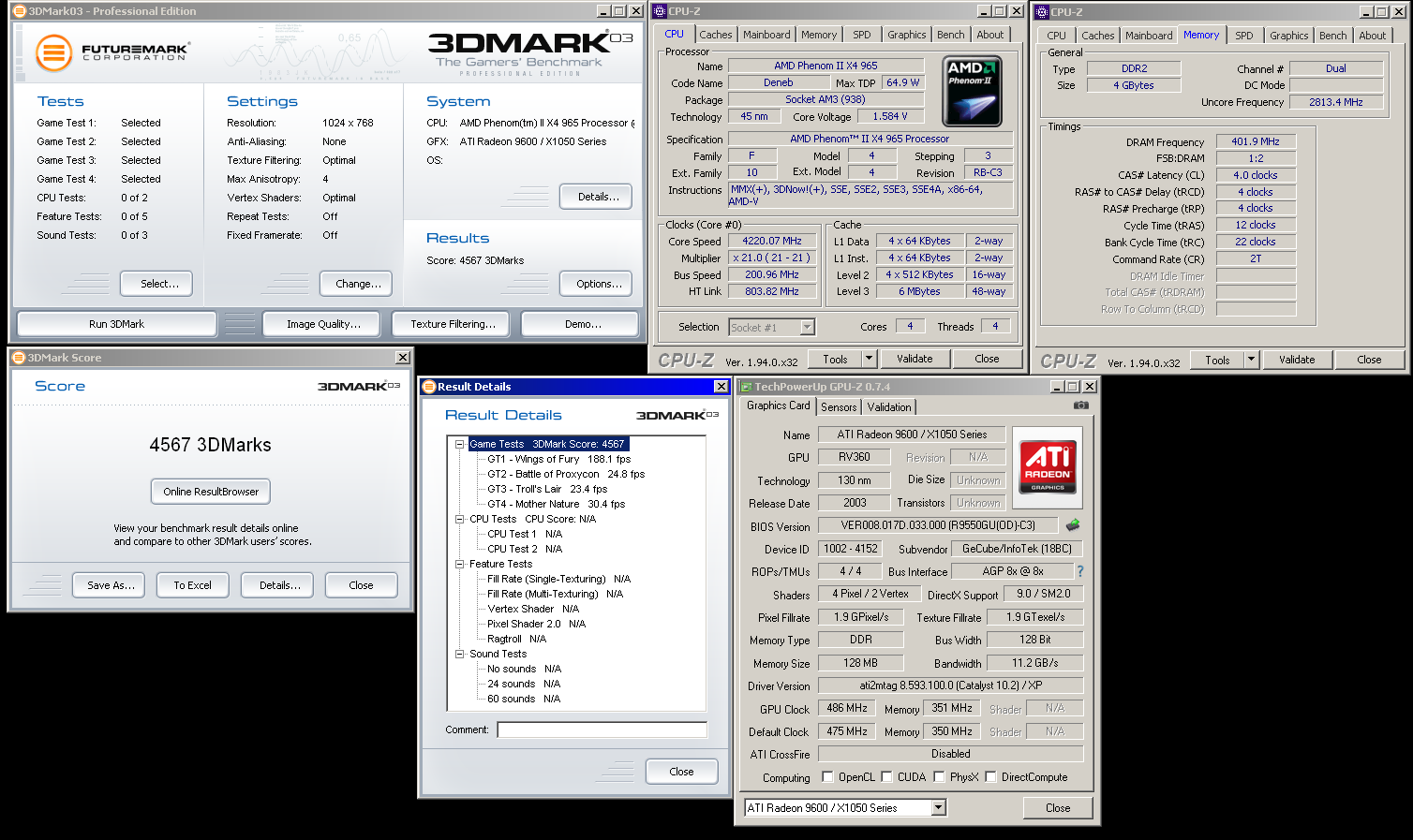Click Change under the Settings section
The image size is (1413, 840).
click(x=356, y=284)
